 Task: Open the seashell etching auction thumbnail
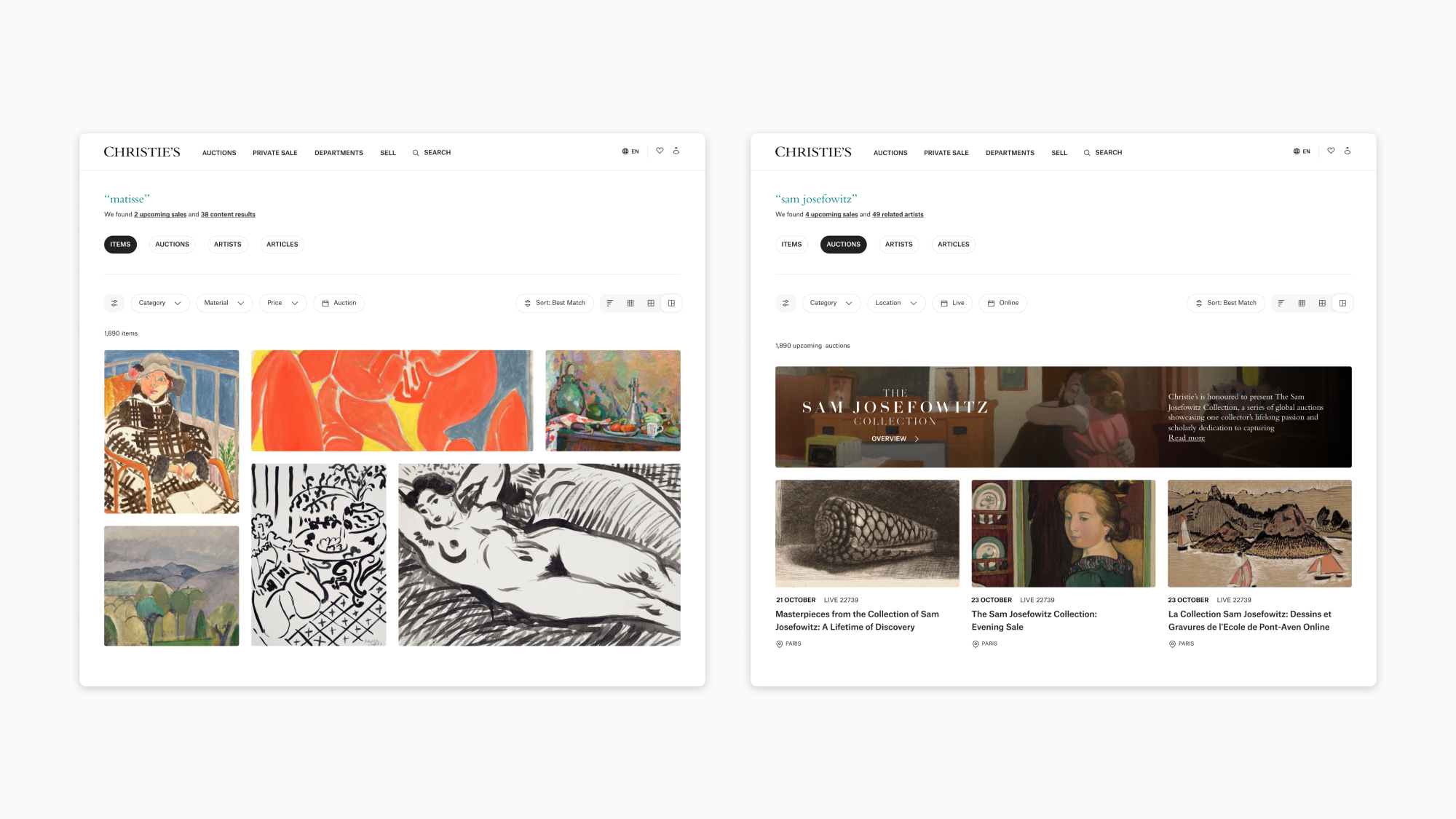[867, 534]
